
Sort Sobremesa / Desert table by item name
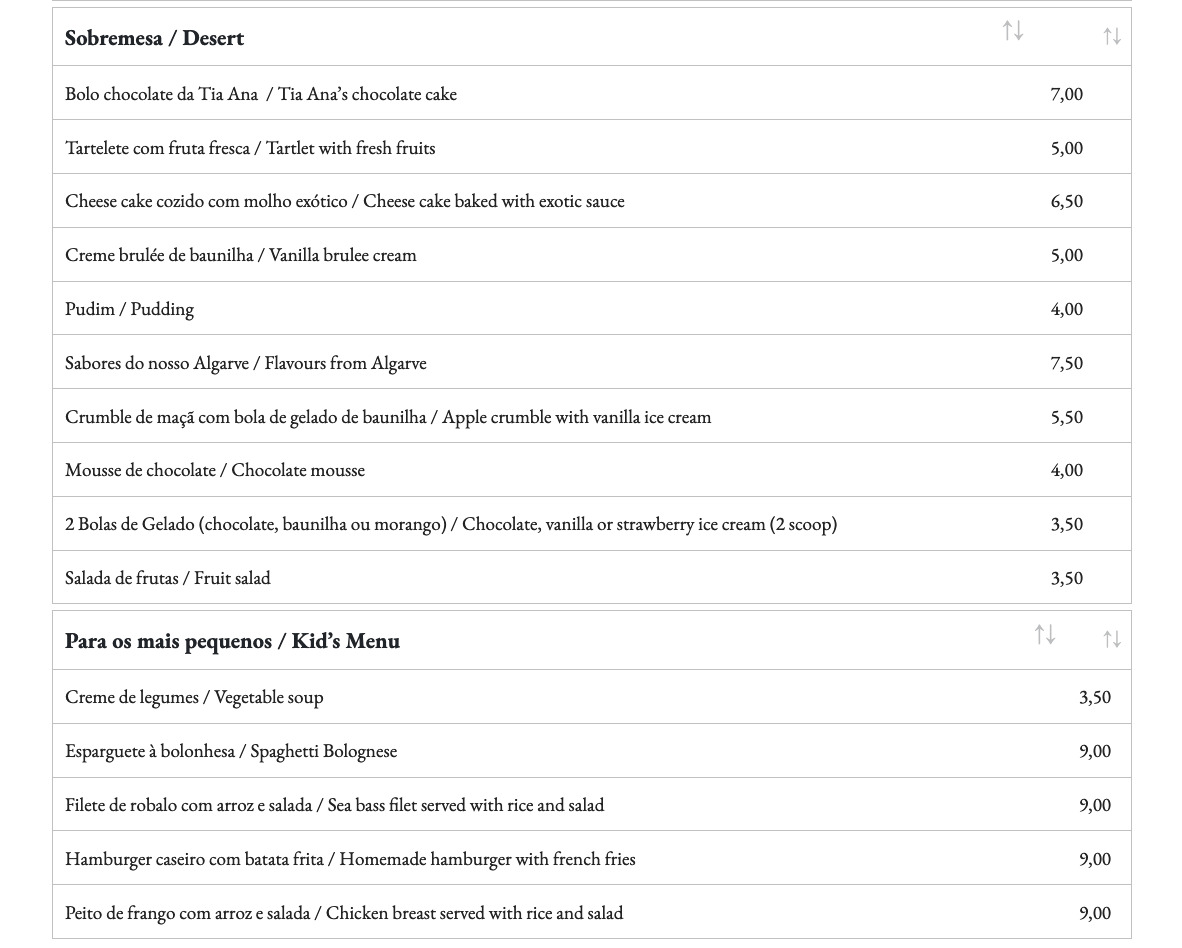click(x=1013, y=31)
